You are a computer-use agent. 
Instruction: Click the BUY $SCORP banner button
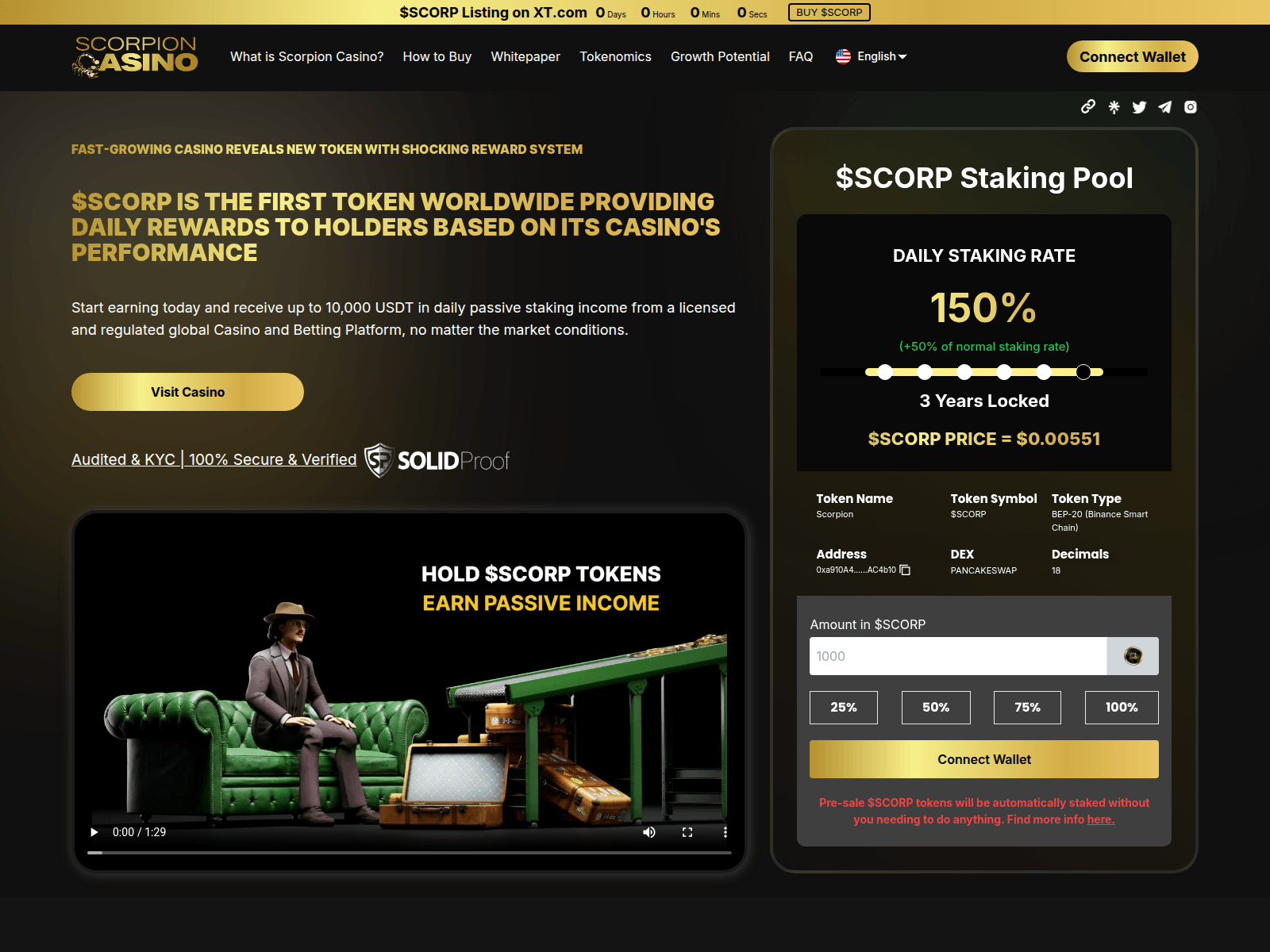tap(829, 13)
